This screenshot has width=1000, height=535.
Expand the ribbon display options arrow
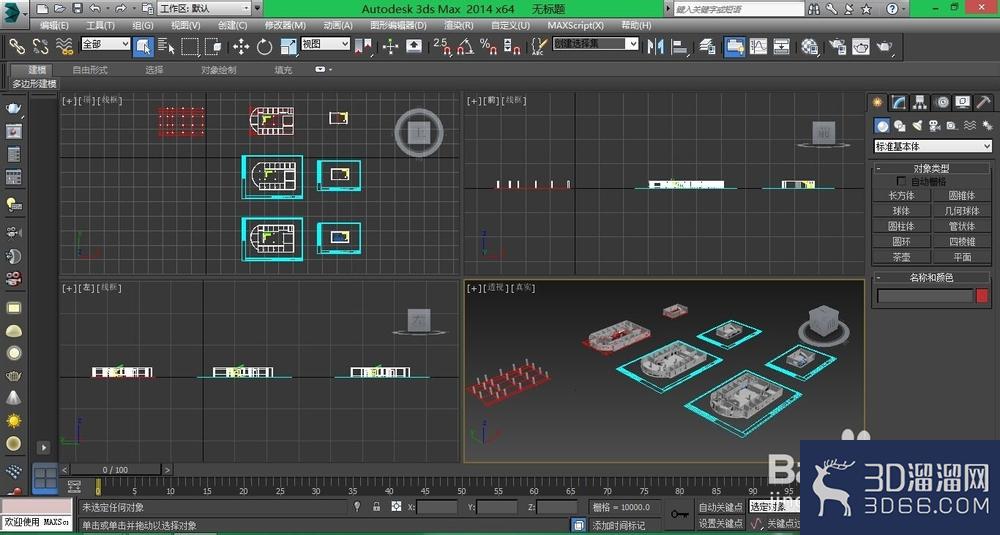(x=323, y=70)
